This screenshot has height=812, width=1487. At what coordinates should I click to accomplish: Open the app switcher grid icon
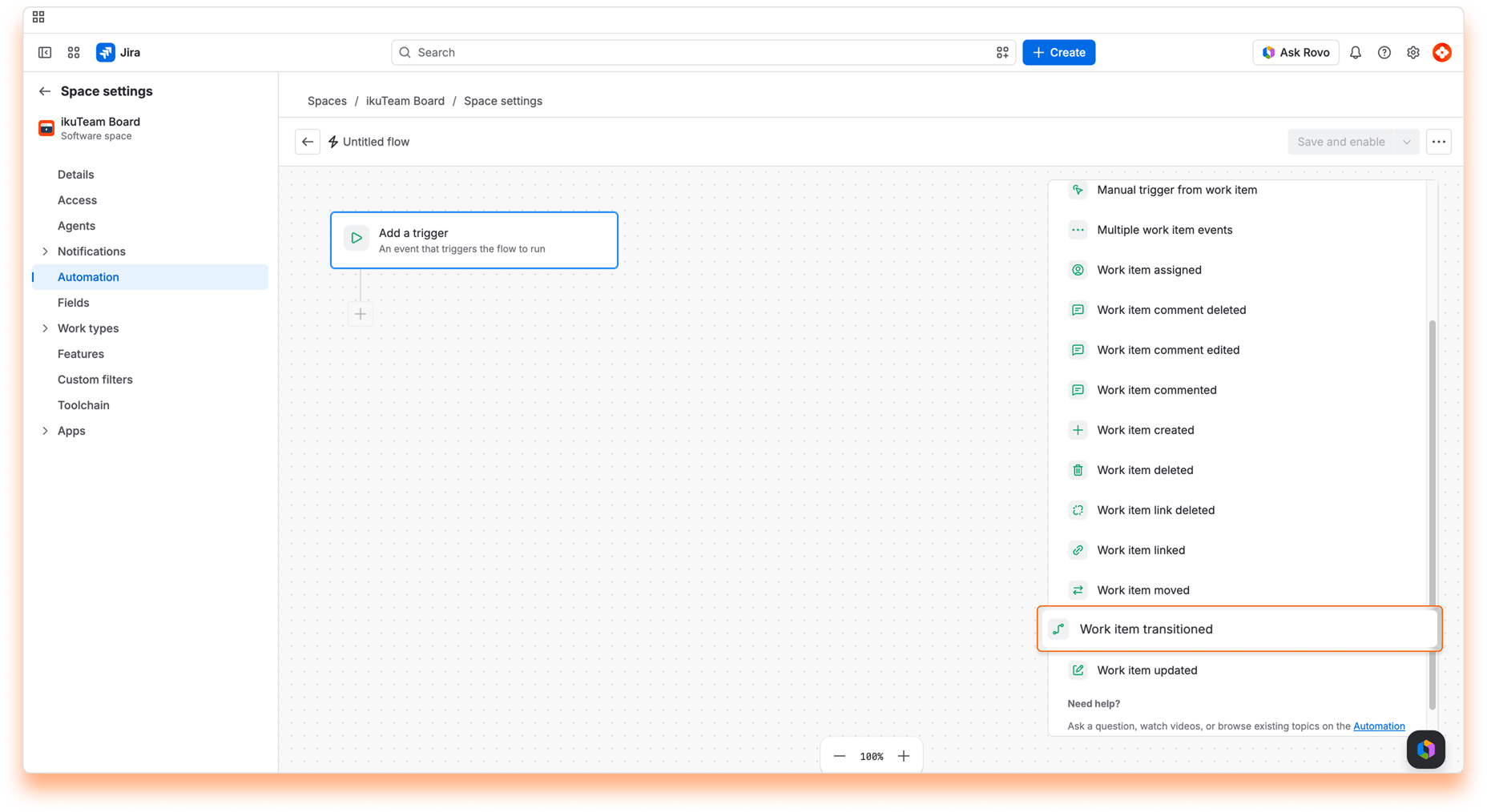click(74, 52)
